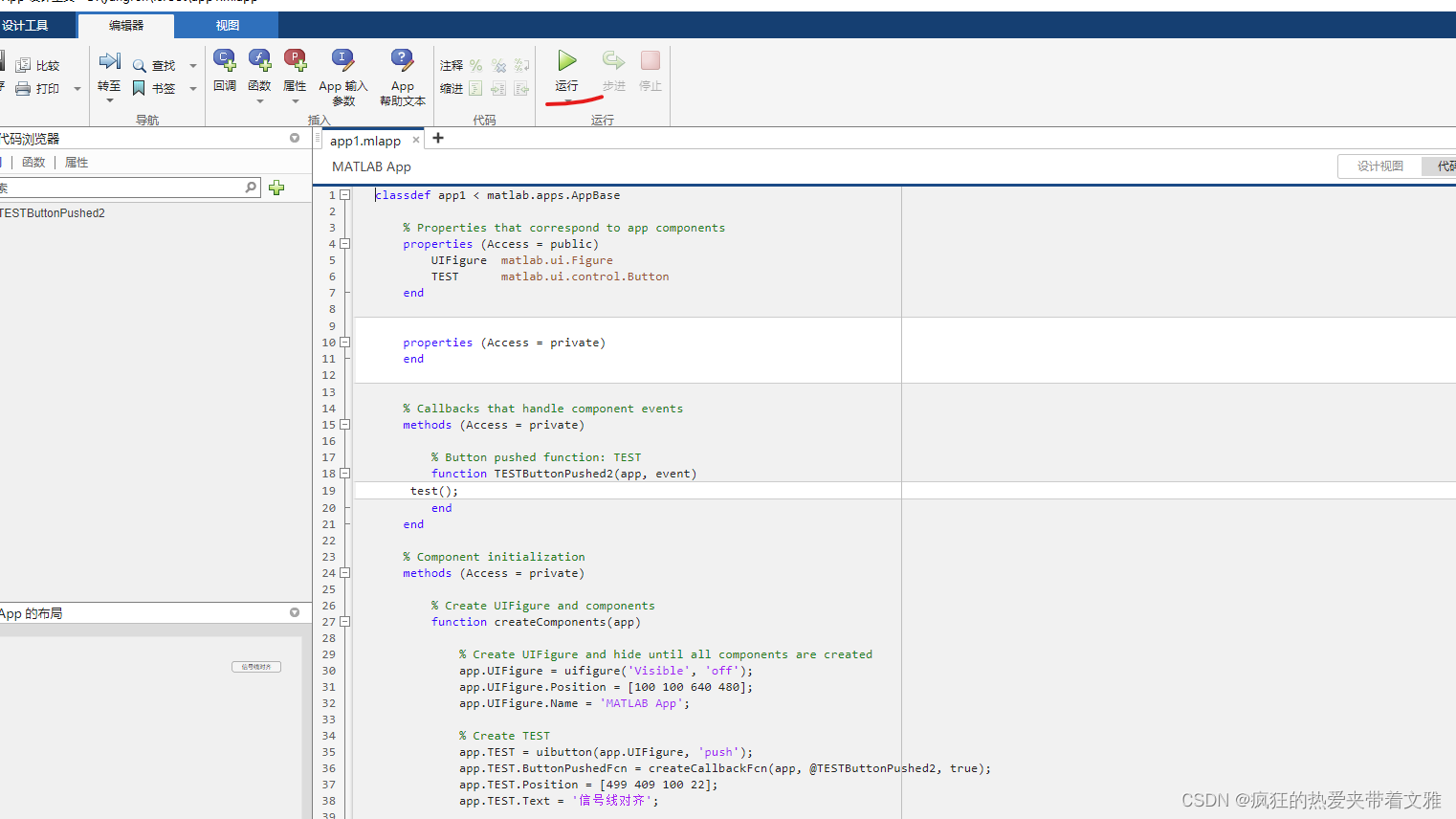Click the 步进 (Step) icon
This screenshot has width=1456, height=819.
[x=613, y=61]
